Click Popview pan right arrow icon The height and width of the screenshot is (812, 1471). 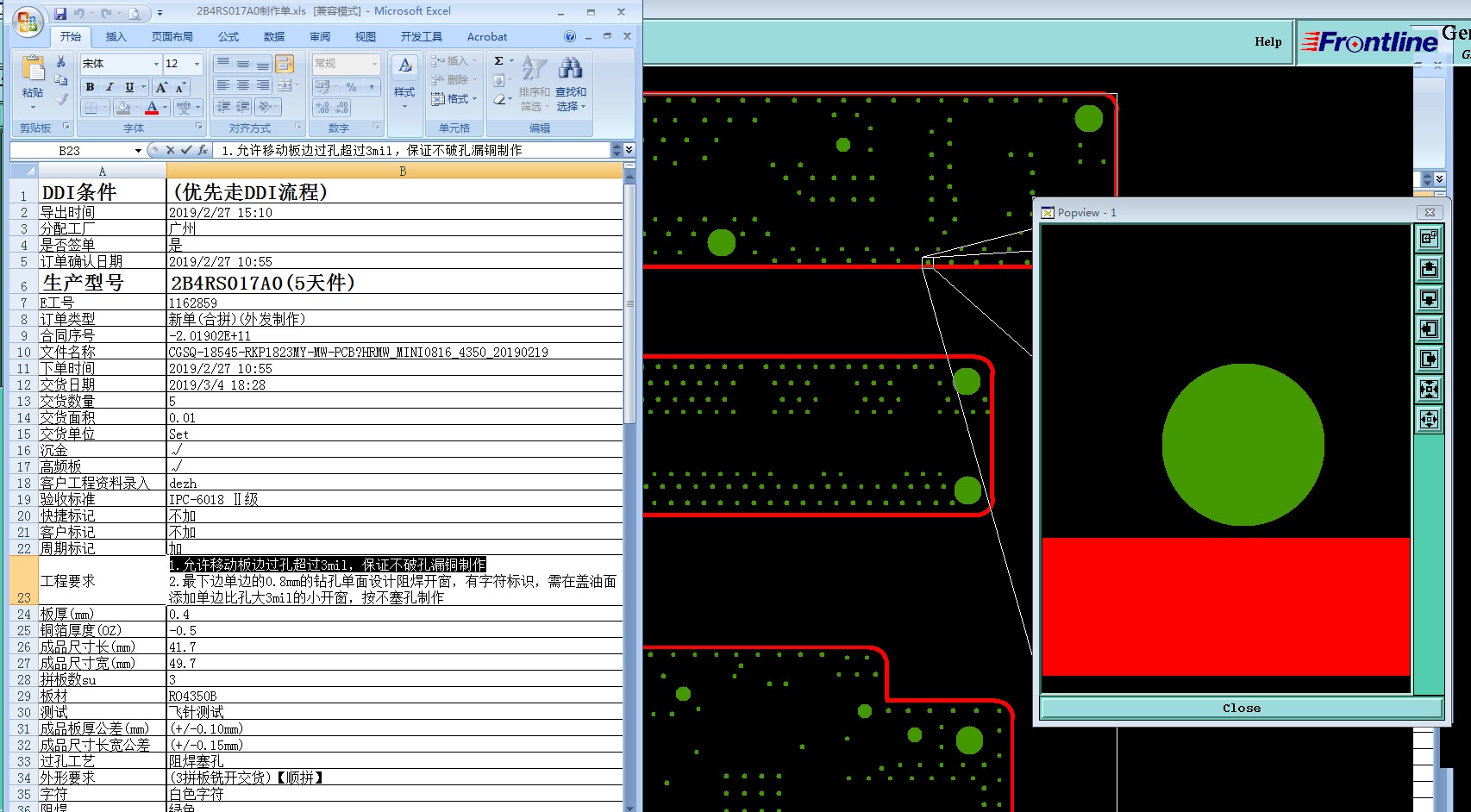(x=1429, y=359)
